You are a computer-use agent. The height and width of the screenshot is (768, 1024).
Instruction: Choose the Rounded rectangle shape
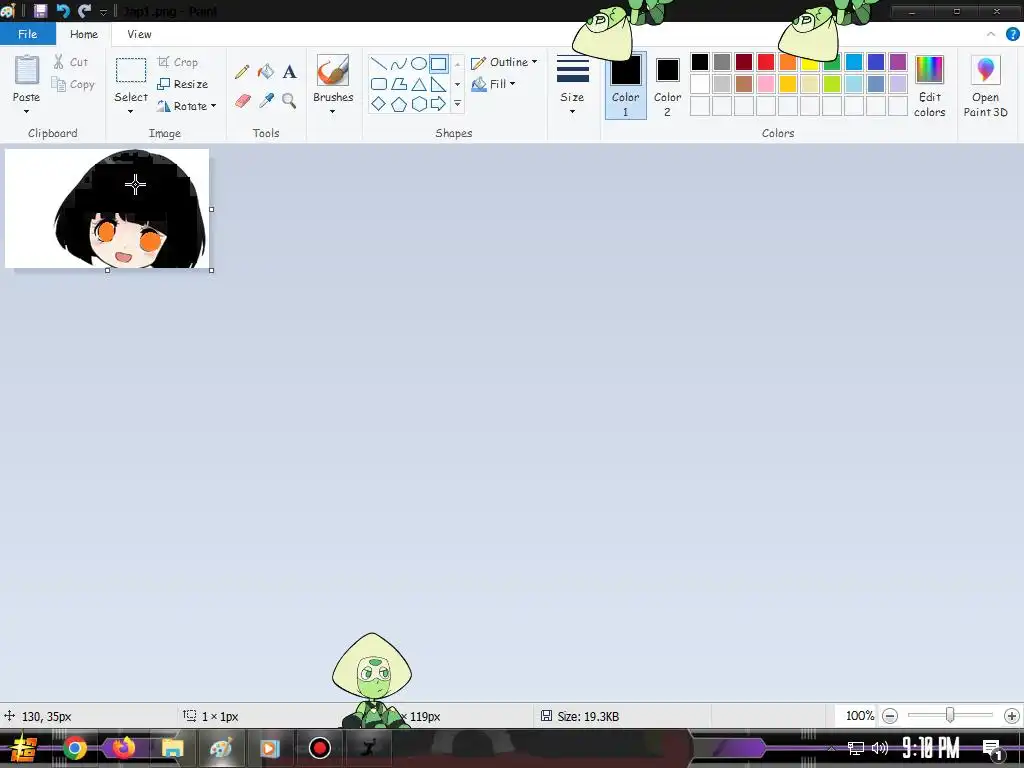point(378,84)
